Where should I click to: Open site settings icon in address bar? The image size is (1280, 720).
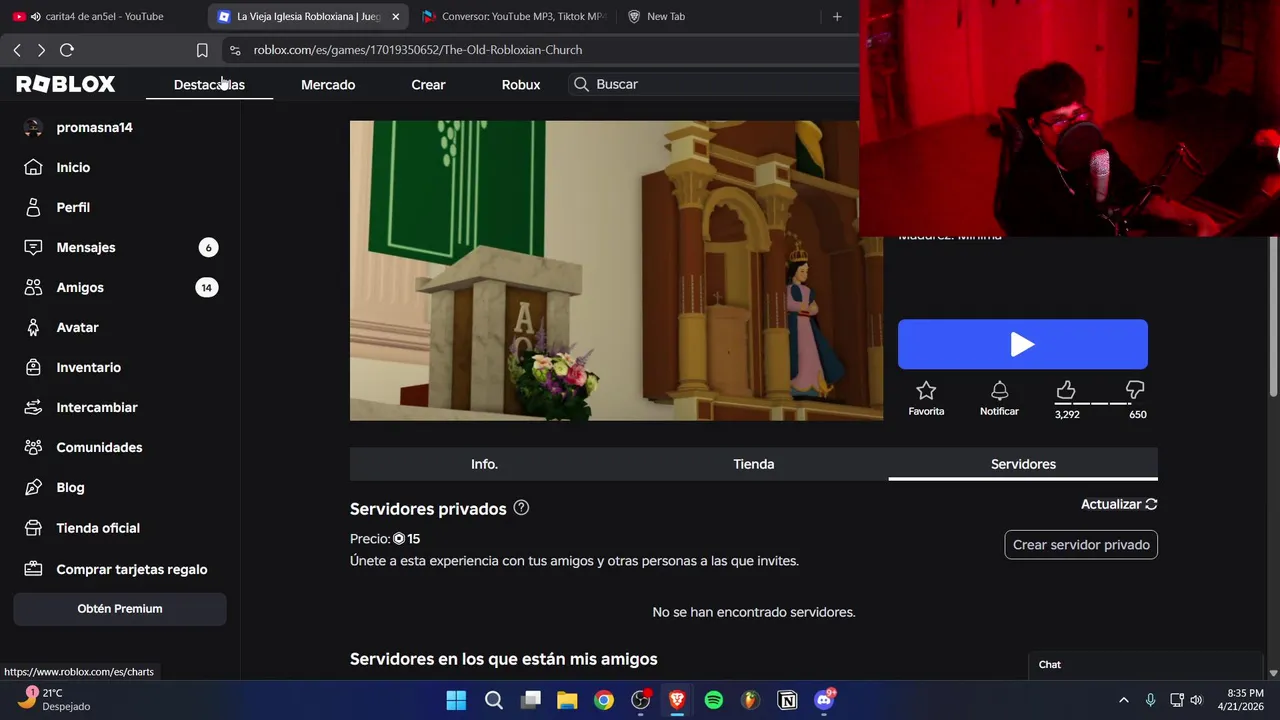(x=235, y=50)
